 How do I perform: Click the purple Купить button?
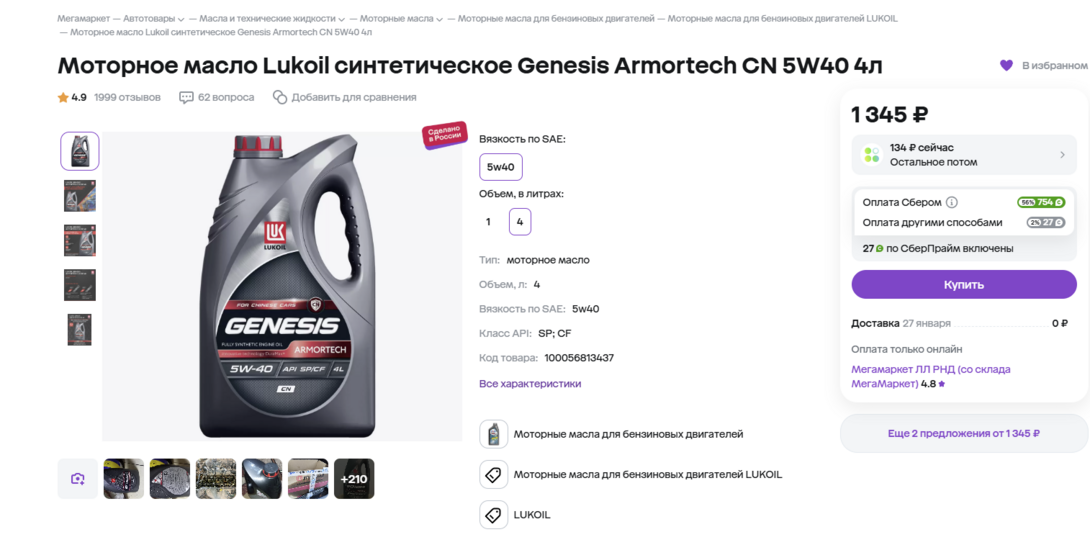tap(963, 284)
